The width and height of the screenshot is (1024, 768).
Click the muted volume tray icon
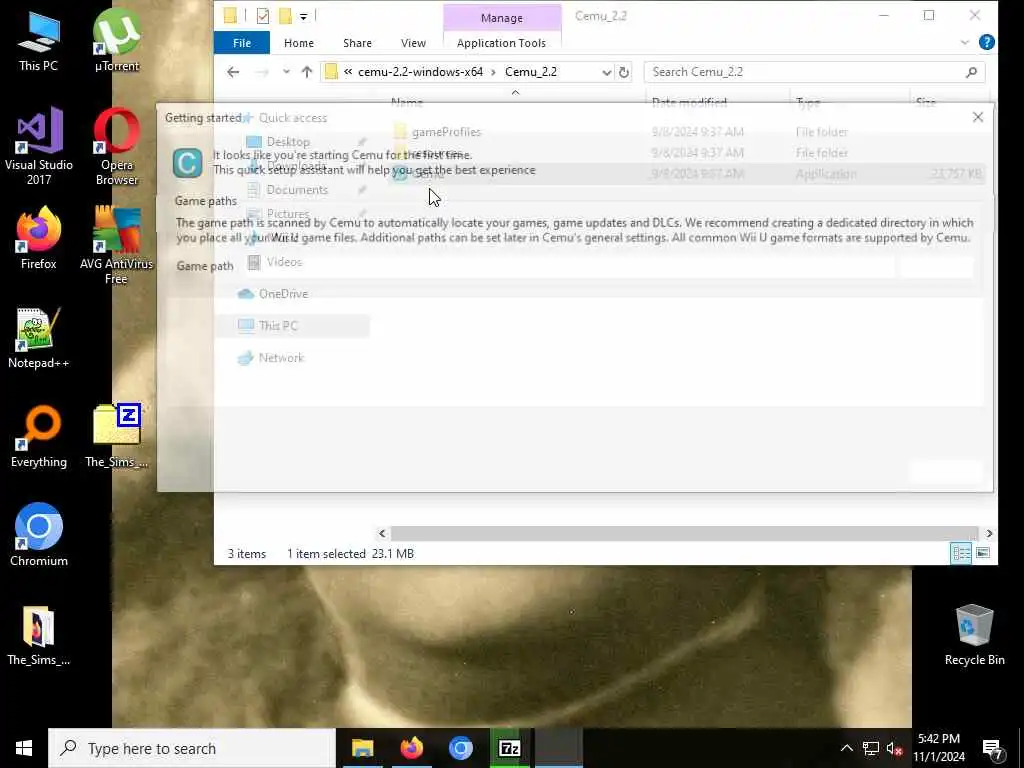point(894,748)
